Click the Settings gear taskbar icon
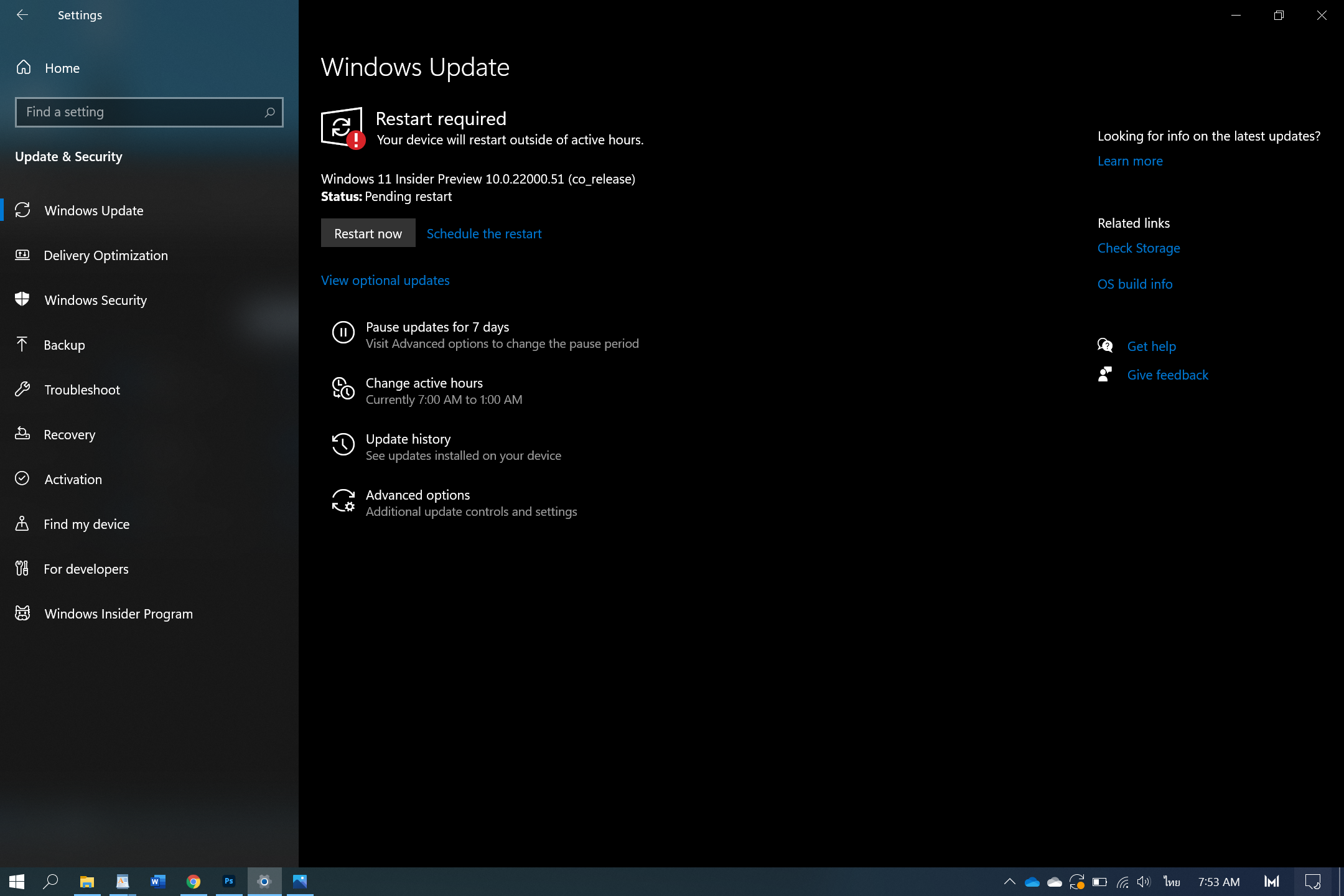Screen dimensions: 1344x896 pyautogui.click(x=264, y=882)
